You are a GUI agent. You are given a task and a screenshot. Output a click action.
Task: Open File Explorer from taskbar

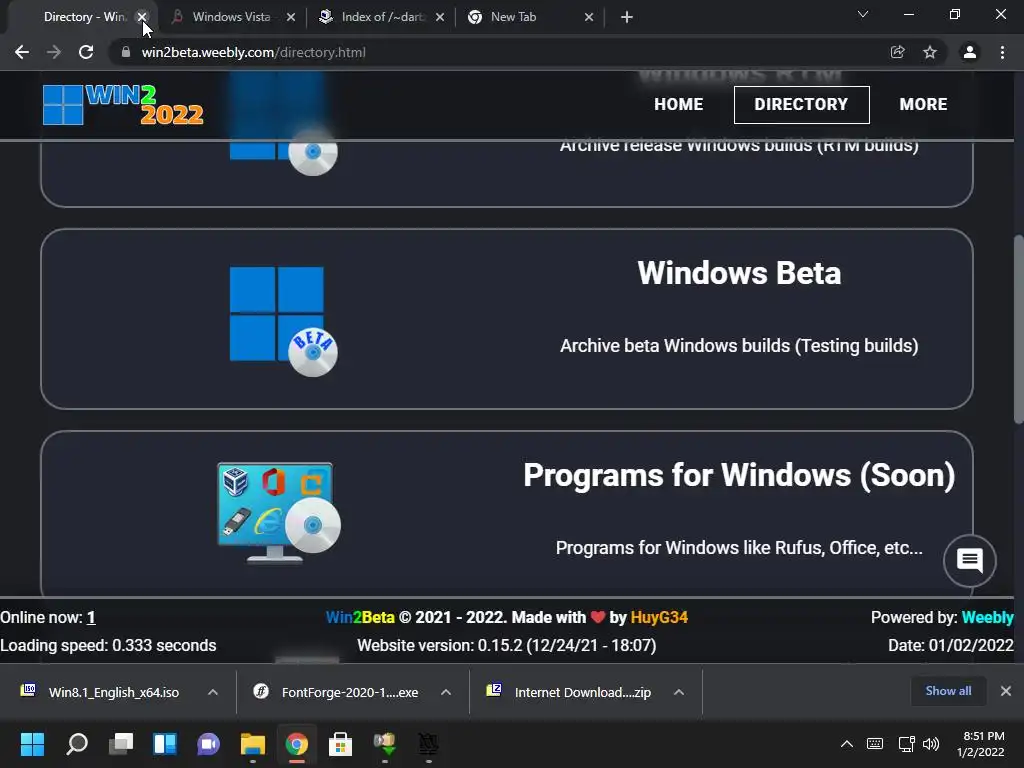click(x=253, y=744)
